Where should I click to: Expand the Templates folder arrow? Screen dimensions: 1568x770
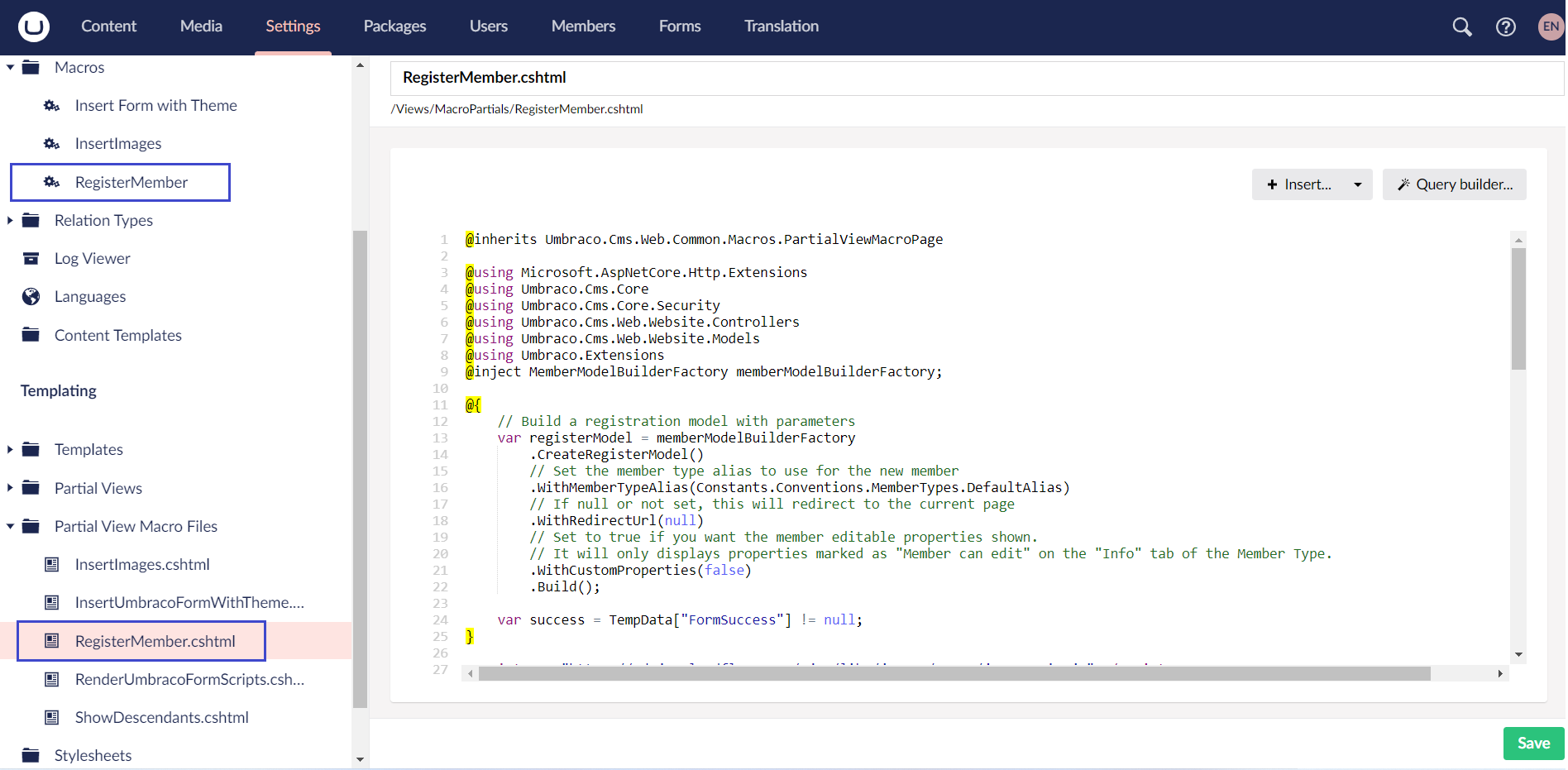[10, 450]
